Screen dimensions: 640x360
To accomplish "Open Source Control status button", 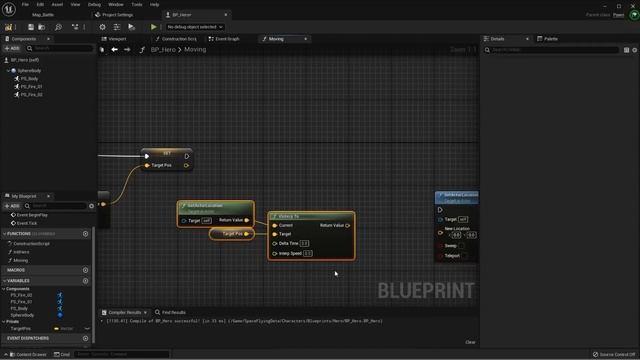I will tap(614, 354).
